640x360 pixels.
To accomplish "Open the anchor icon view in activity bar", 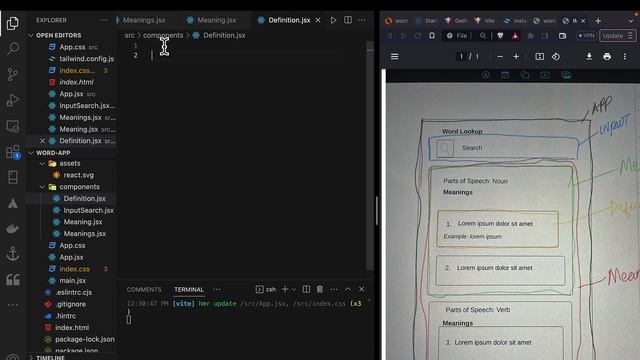I will (x=13, y=254).
